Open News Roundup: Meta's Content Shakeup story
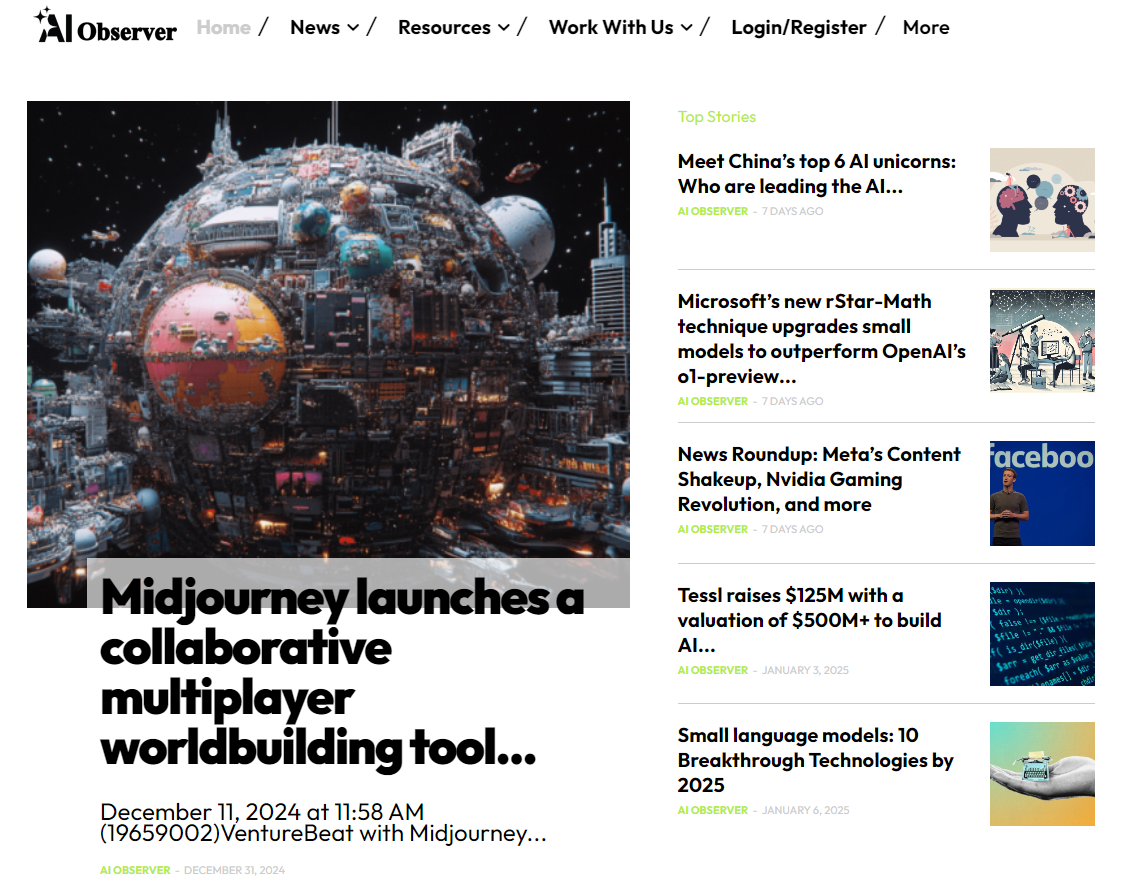The height and width of the screenshot is (891, 1147). pos(819,479)
